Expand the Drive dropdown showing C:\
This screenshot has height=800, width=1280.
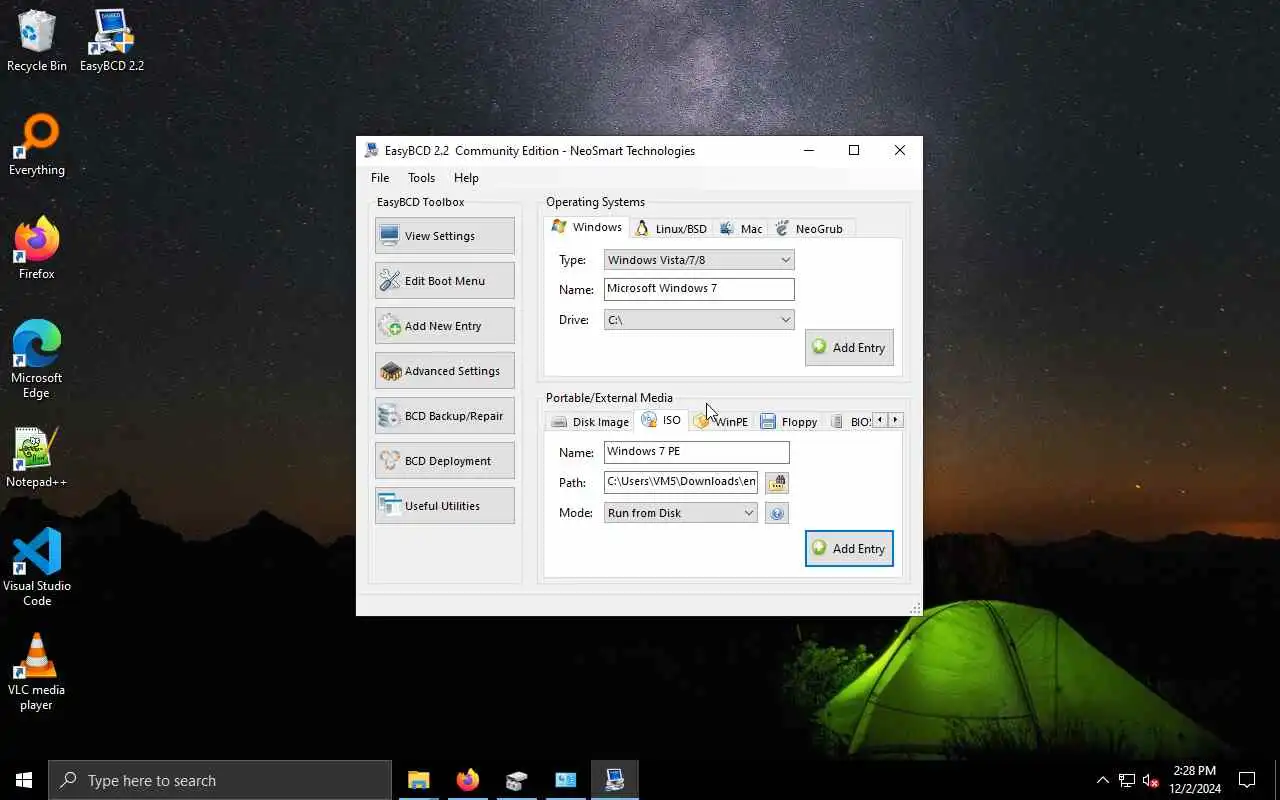(699, 320)
